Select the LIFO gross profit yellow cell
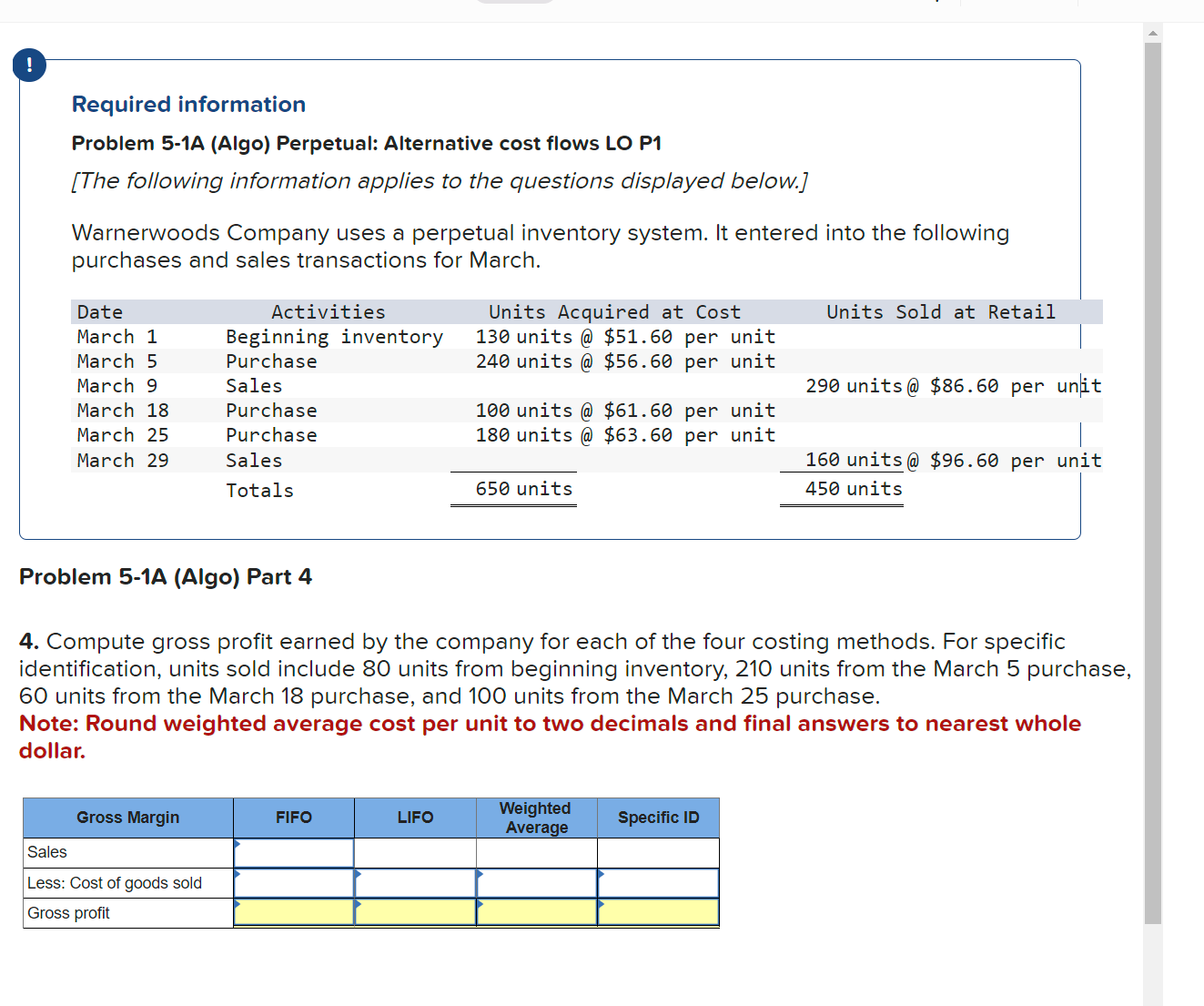 [415, 912]
